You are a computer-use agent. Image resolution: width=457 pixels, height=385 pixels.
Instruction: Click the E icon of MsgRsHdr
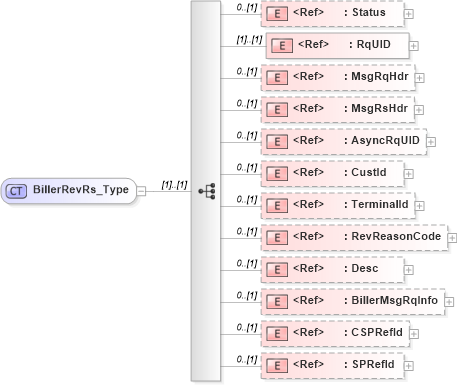click(x=277, y=110)
